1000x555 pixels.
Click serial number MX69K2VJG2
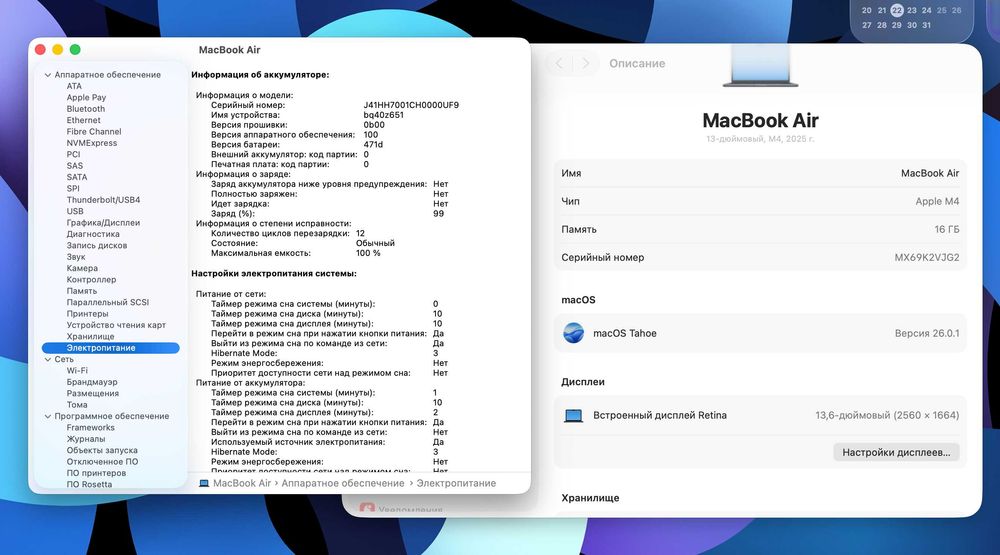(x=927, y=258)
